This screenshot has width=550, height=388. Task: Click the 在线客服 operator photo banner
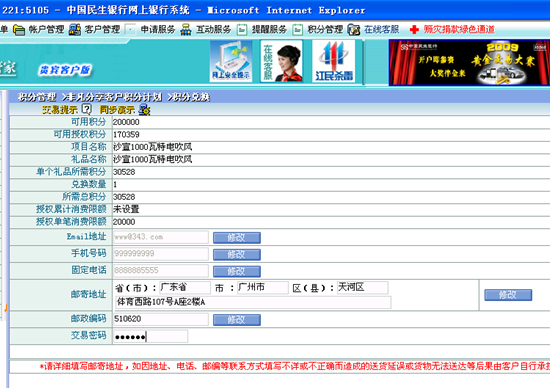click(x=282, y=61)
